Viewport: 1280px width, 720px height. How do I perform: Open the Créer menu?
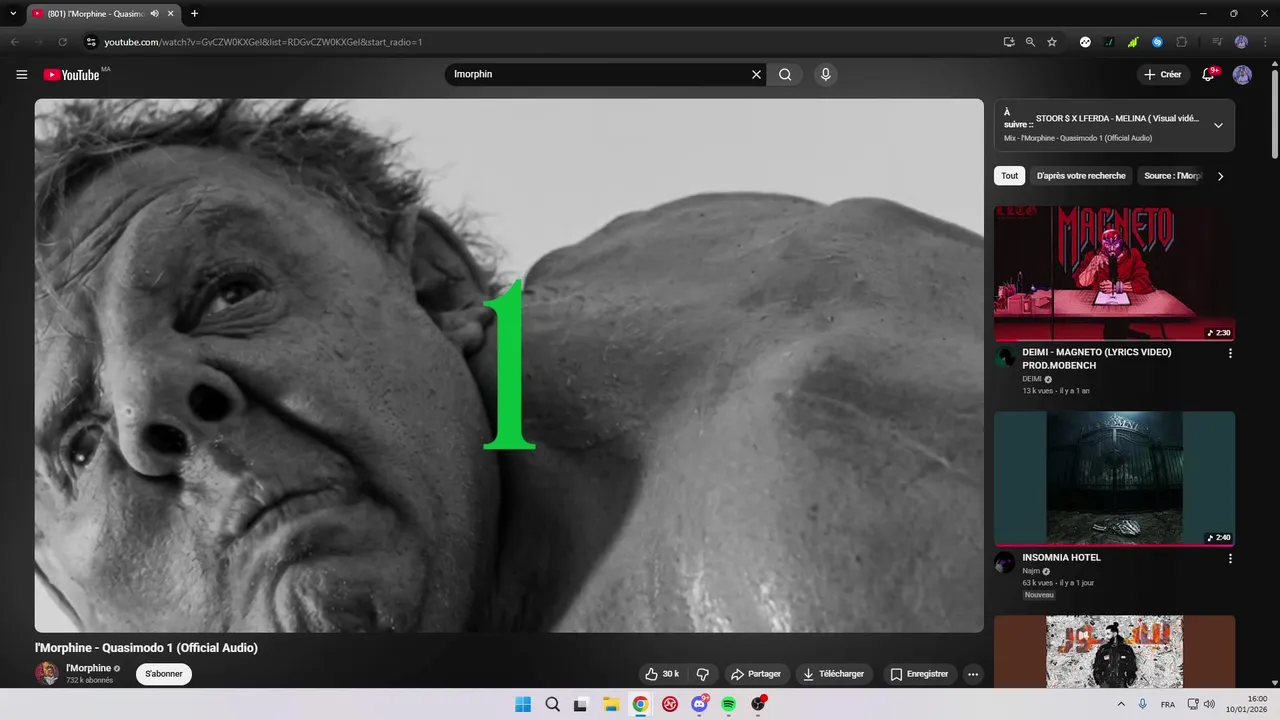pyautogui.click(x=1163, y=74)
